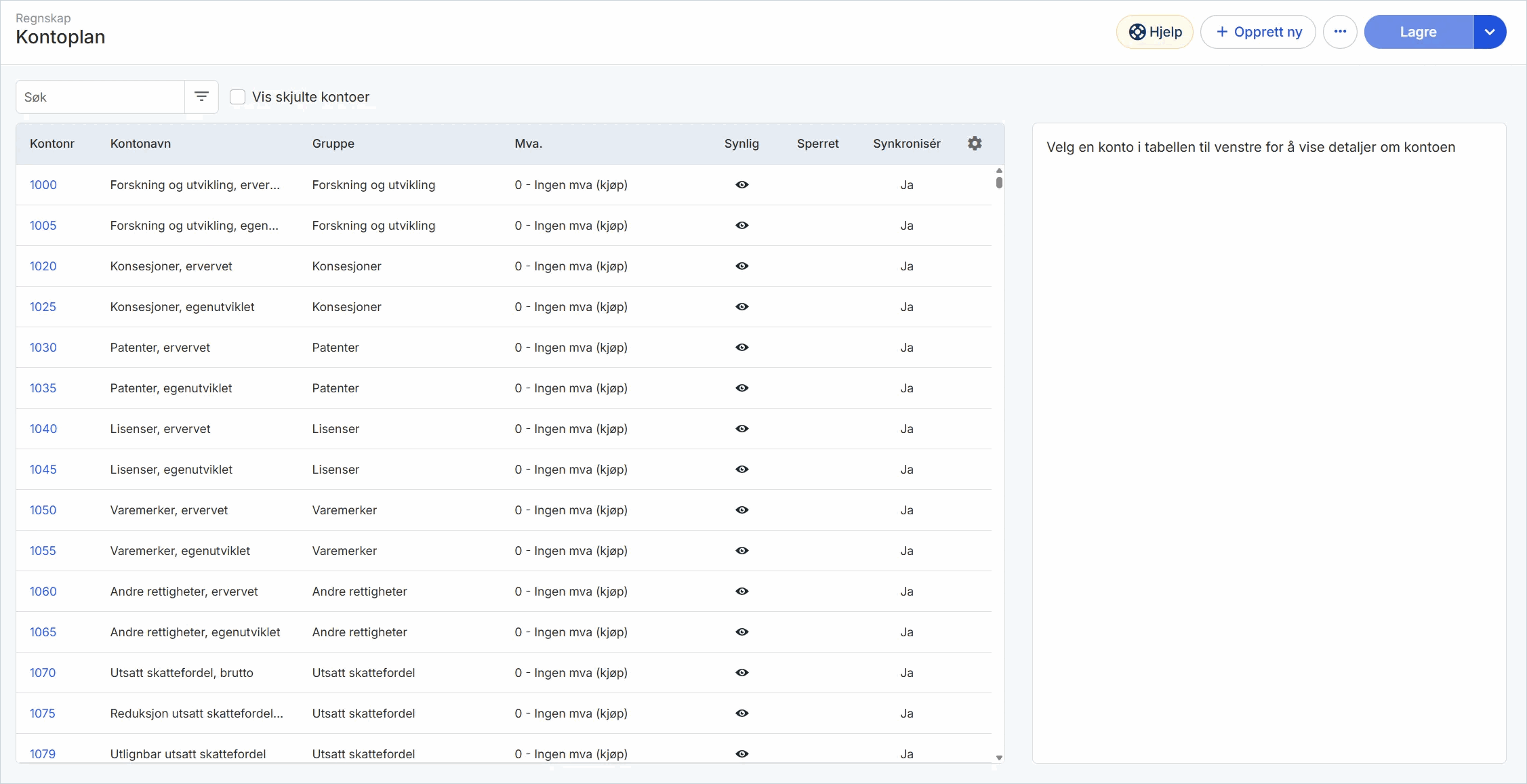Click the Søk search field

[100, 97]
